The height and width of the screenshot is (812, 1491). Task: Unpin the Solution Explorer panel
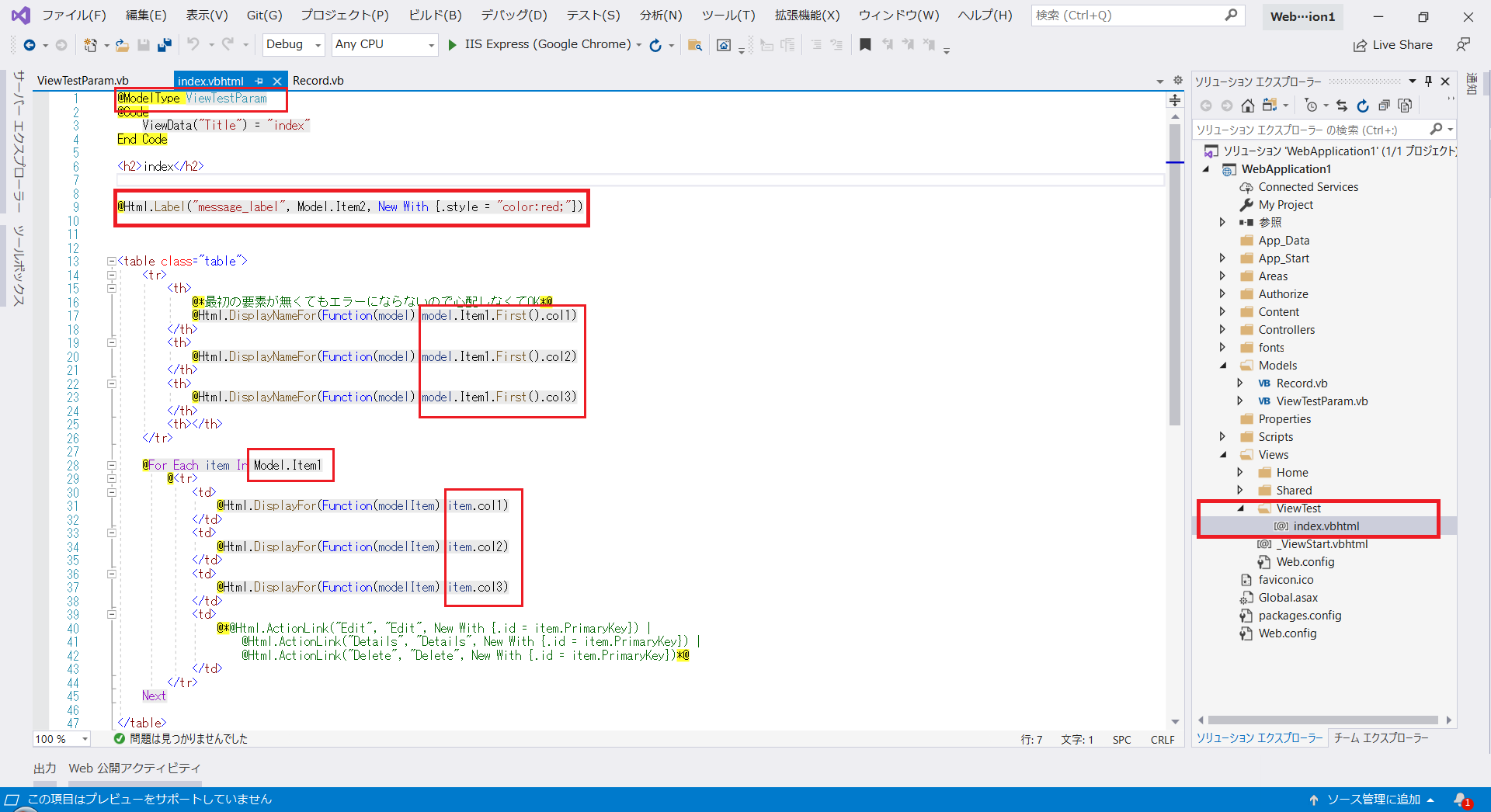[1427, 80]
